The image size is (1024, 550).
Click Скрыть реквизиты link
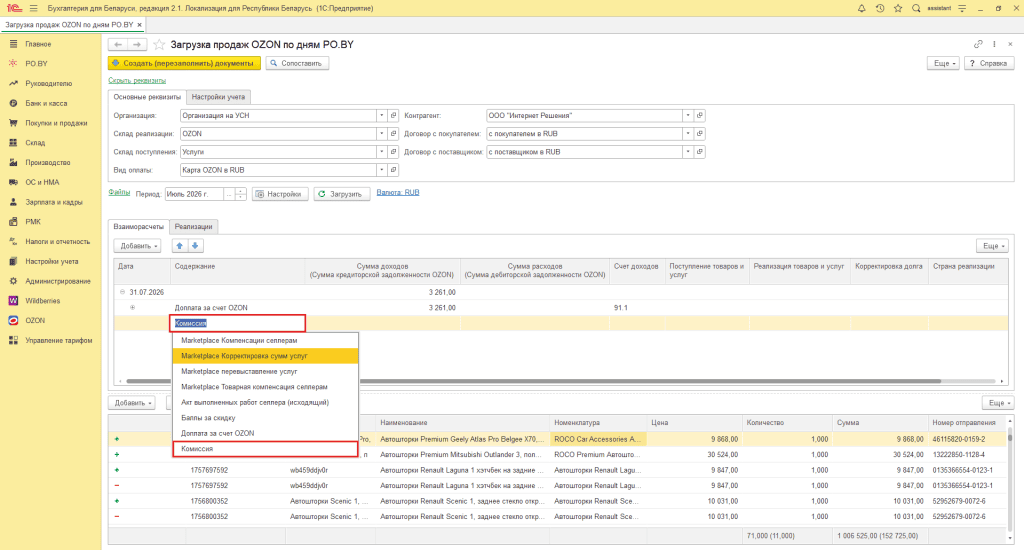137,80
